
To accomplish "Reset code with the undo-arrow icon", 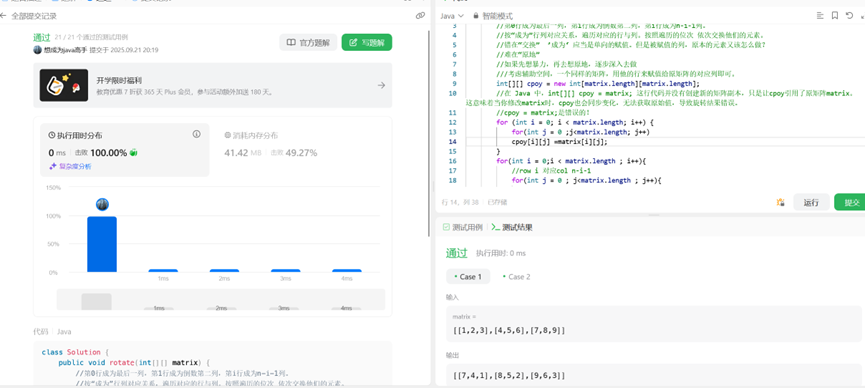I will click(849, 15).
